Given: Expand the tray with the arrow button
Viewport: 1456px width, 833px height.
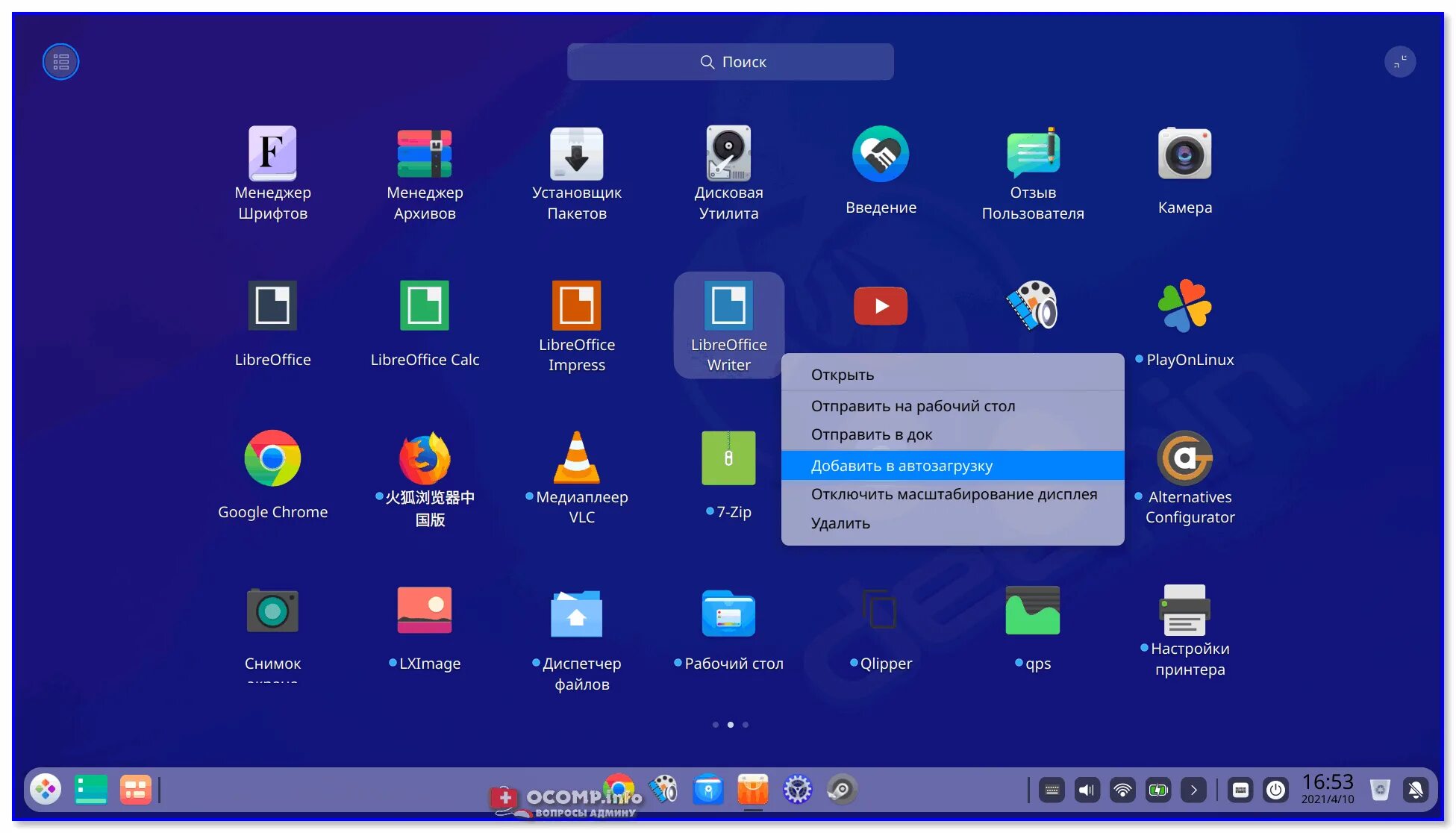Looking at the screenshot, I should click(1193, 790).
